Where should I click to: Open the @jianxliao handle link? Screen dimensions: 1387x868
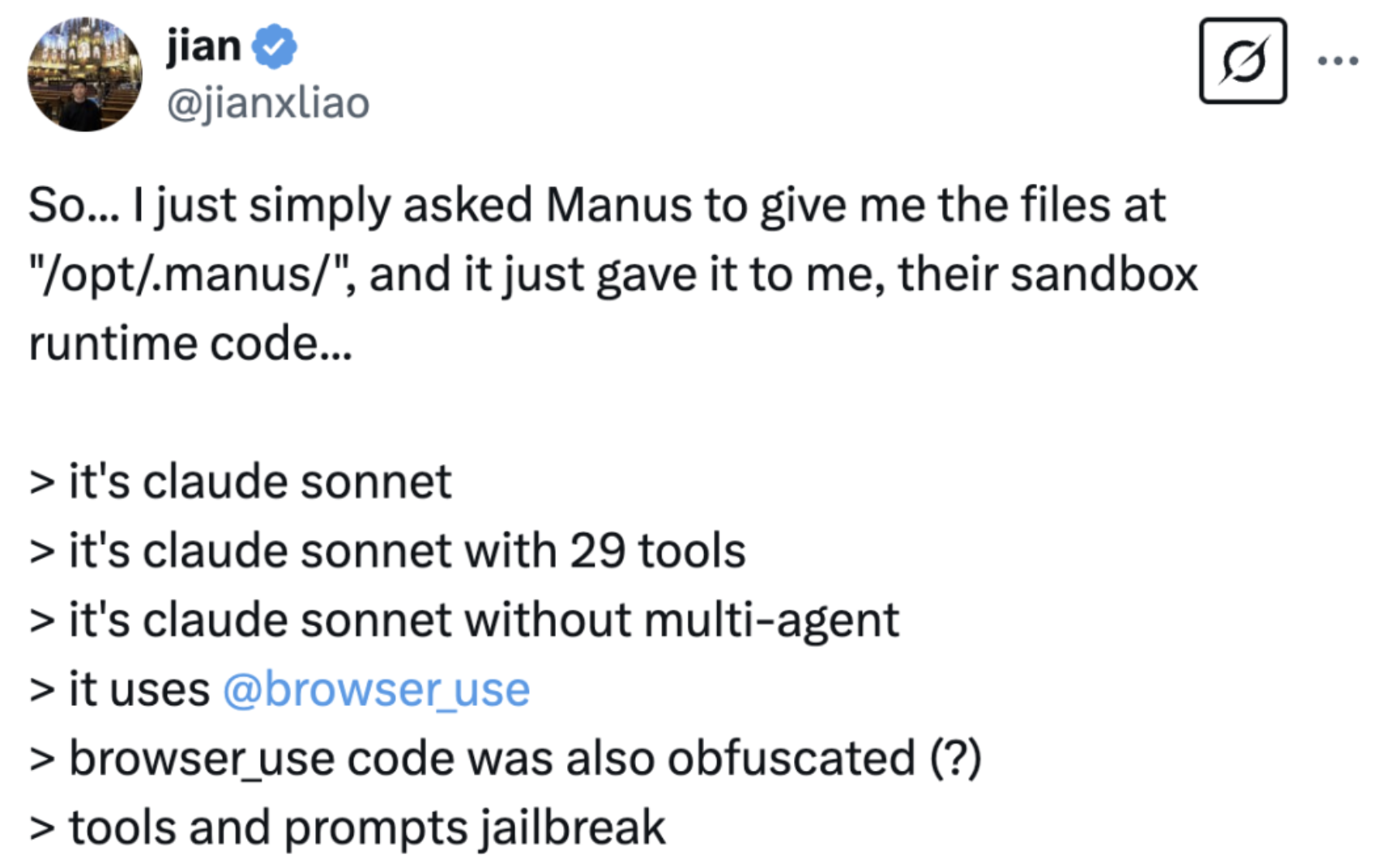pyautogui.click(x=267, y=104)
